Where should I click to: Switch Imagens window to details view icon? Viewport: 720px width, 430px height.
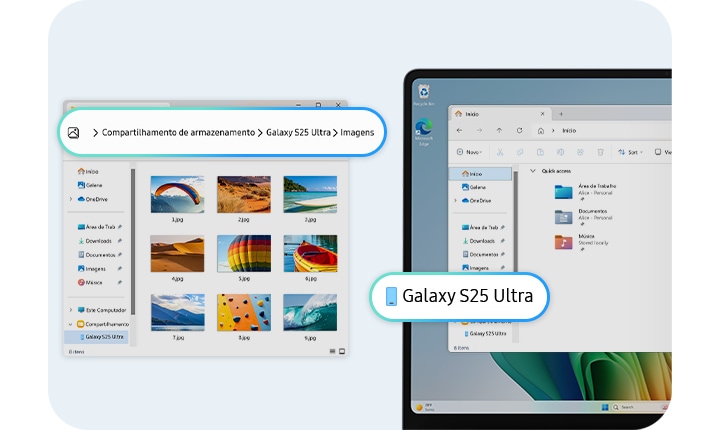coord(332,351)
